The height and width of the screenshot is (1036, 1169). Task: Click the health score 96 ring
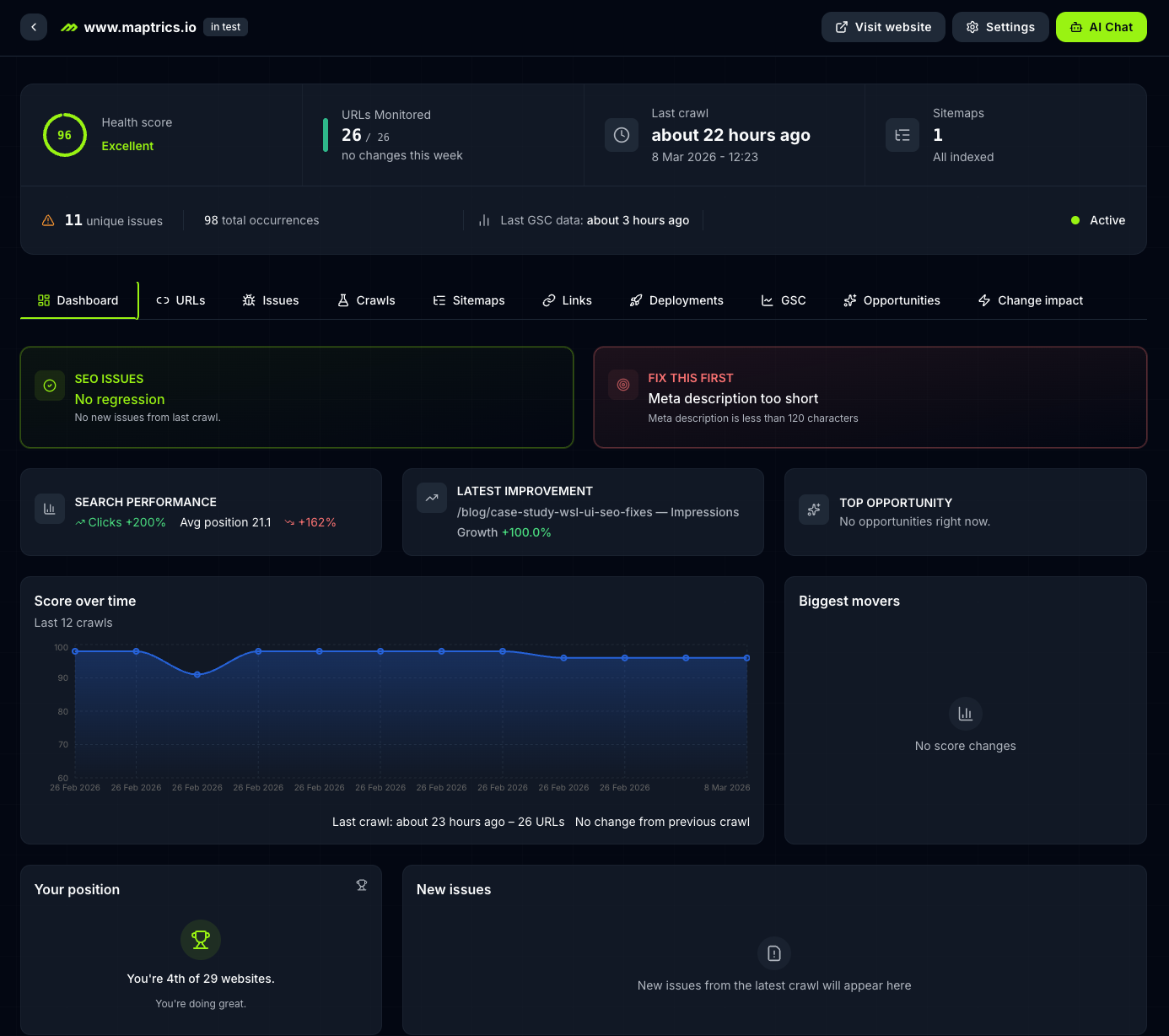65,135
